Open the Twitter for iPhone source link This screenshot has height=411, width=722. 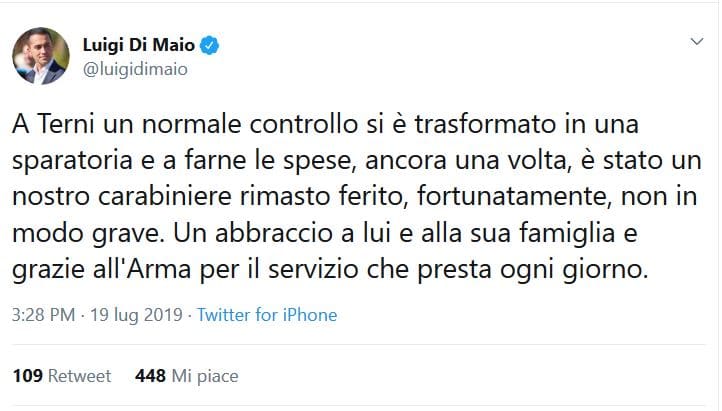267,315
